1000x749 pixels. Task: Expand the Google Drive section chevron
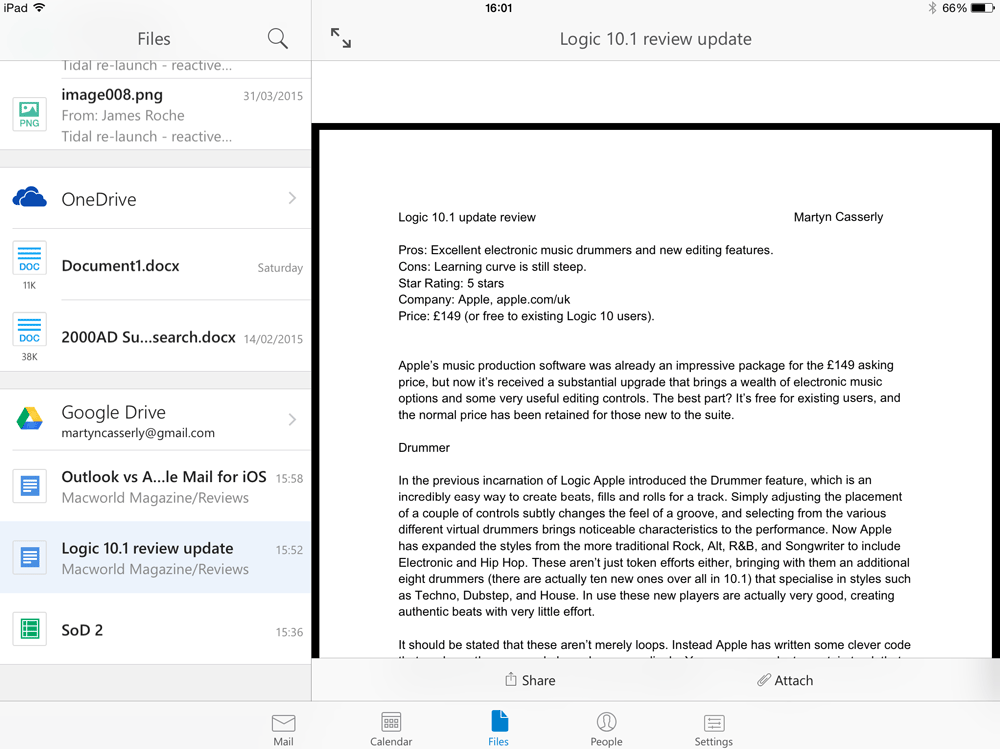tap(292, 419)
